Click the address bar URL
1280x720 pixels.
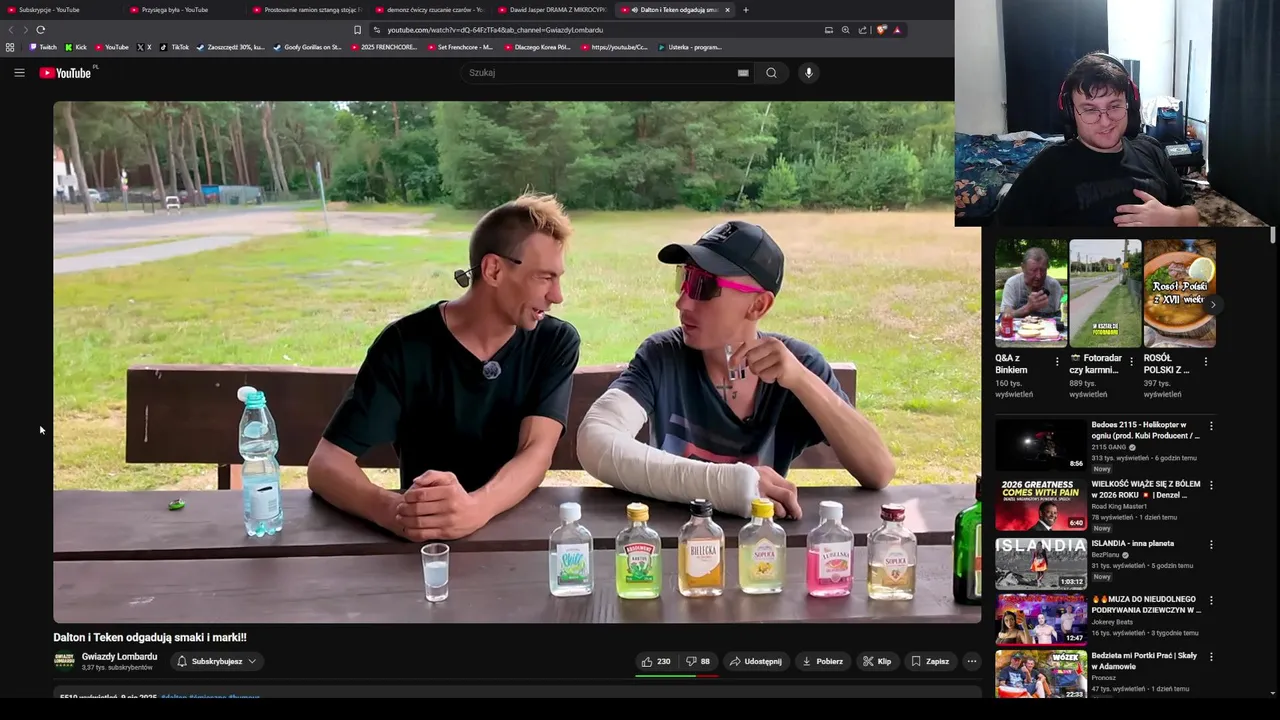coord(495,30)
